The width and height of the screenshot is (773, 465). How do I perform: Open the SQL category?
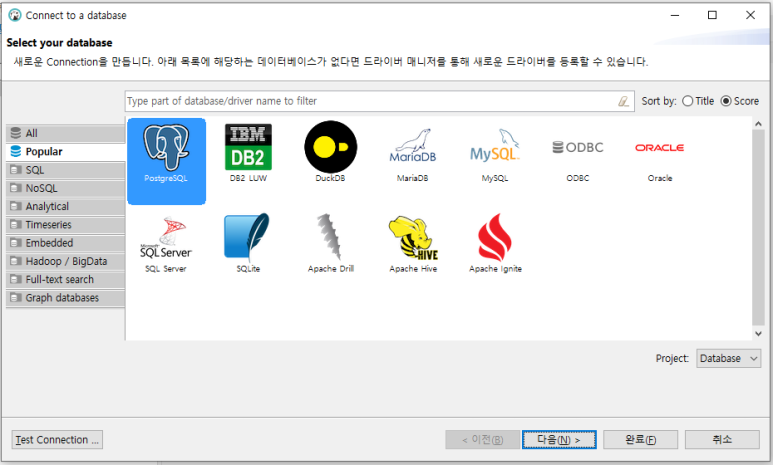coord(66,170)
